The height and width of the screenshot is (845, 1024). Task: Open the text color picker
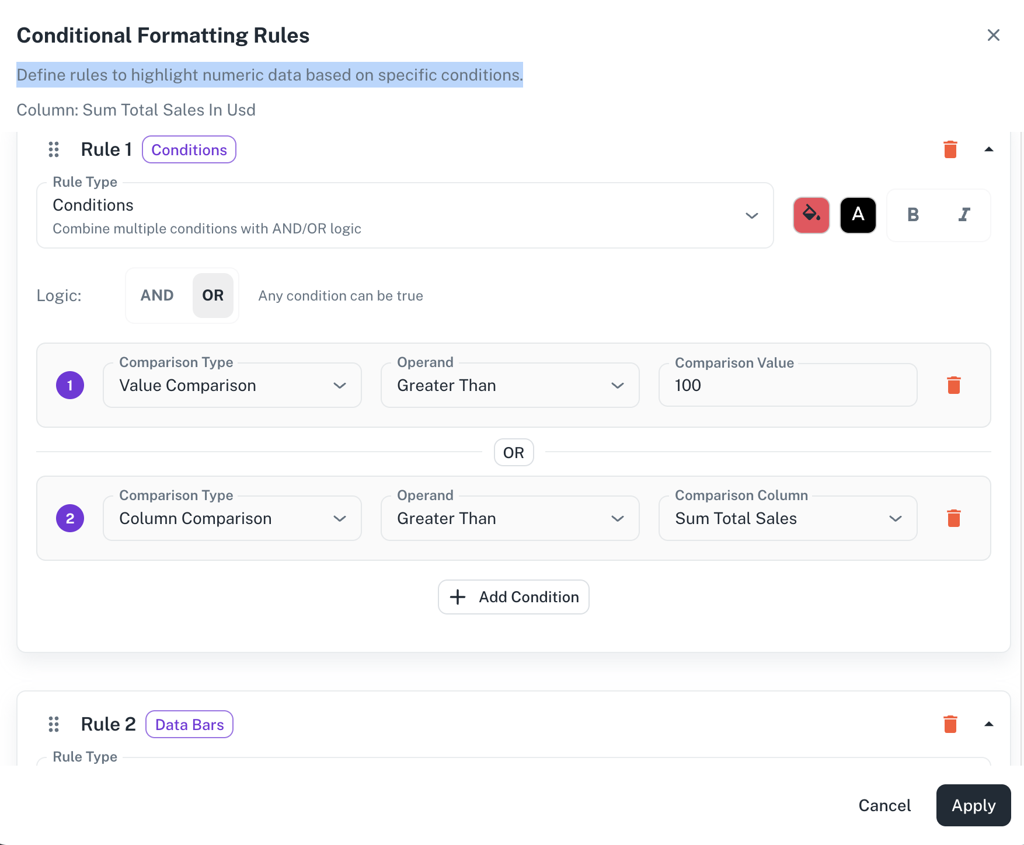point(858,215)
